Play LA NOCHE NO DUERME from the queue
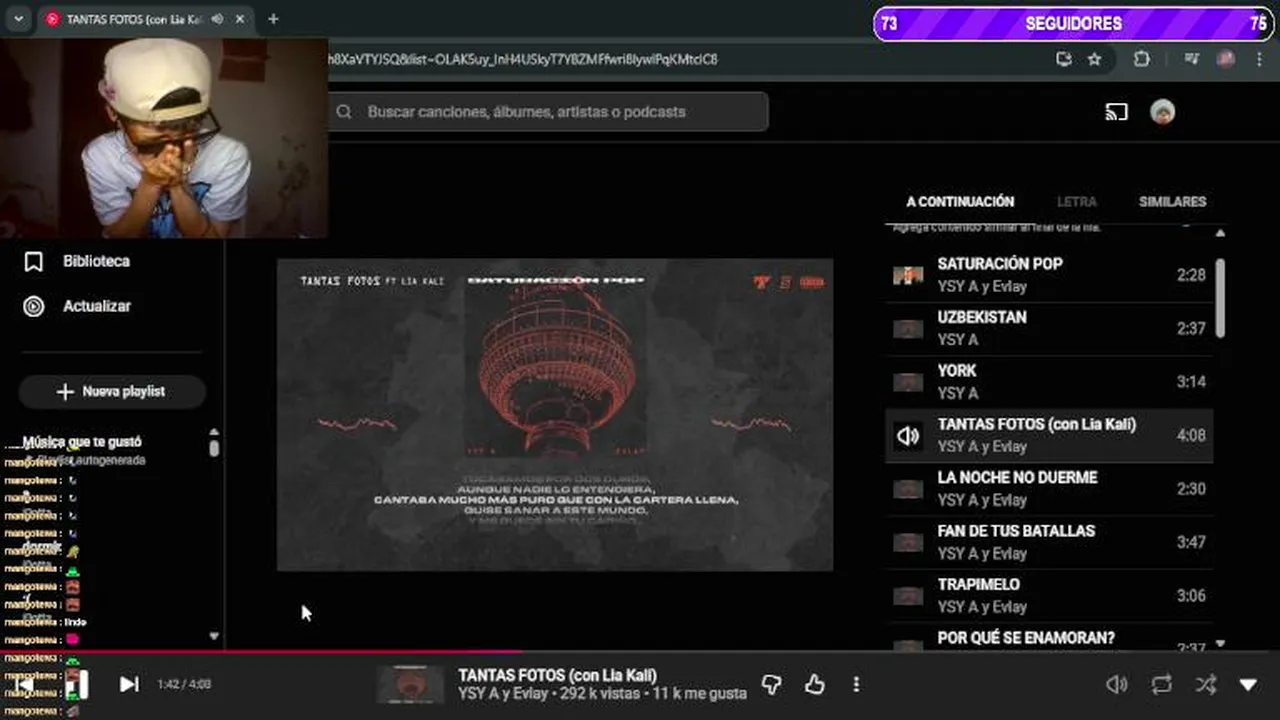The image size is (1280, 720). pyautogui.click(x=1049, y=489)
